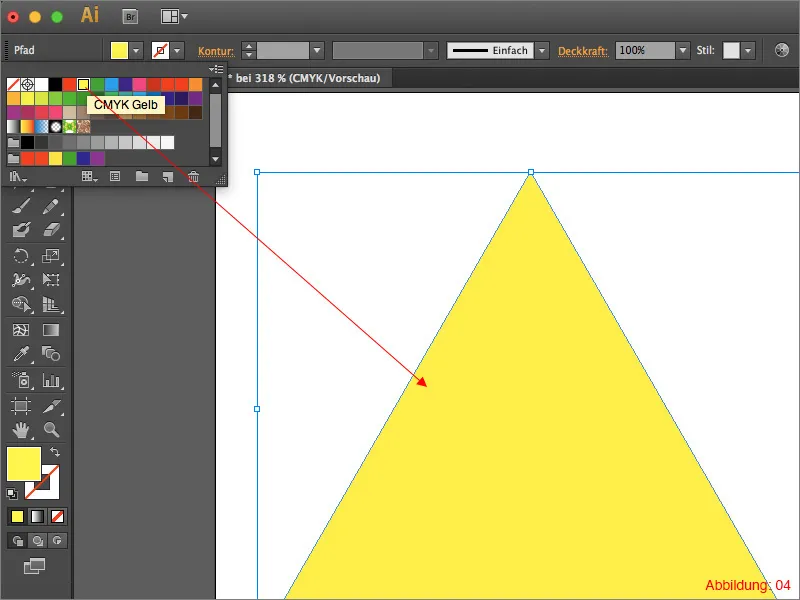
Task: Select the Eraser tool
Action: (x=51, y=230)
